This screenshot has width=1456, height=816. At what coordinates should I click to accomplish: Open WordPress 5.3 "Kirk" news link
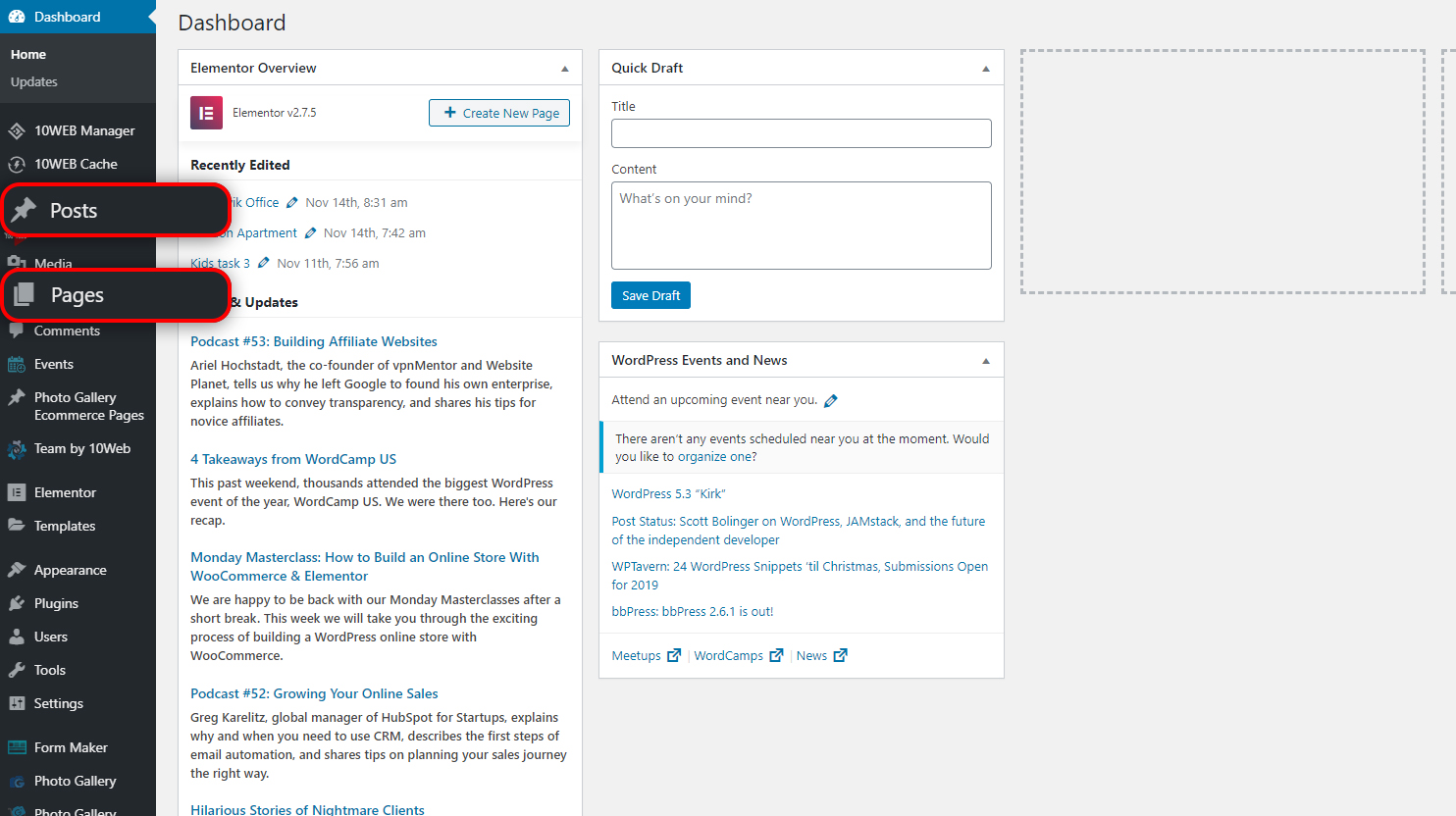coord(668,493)
